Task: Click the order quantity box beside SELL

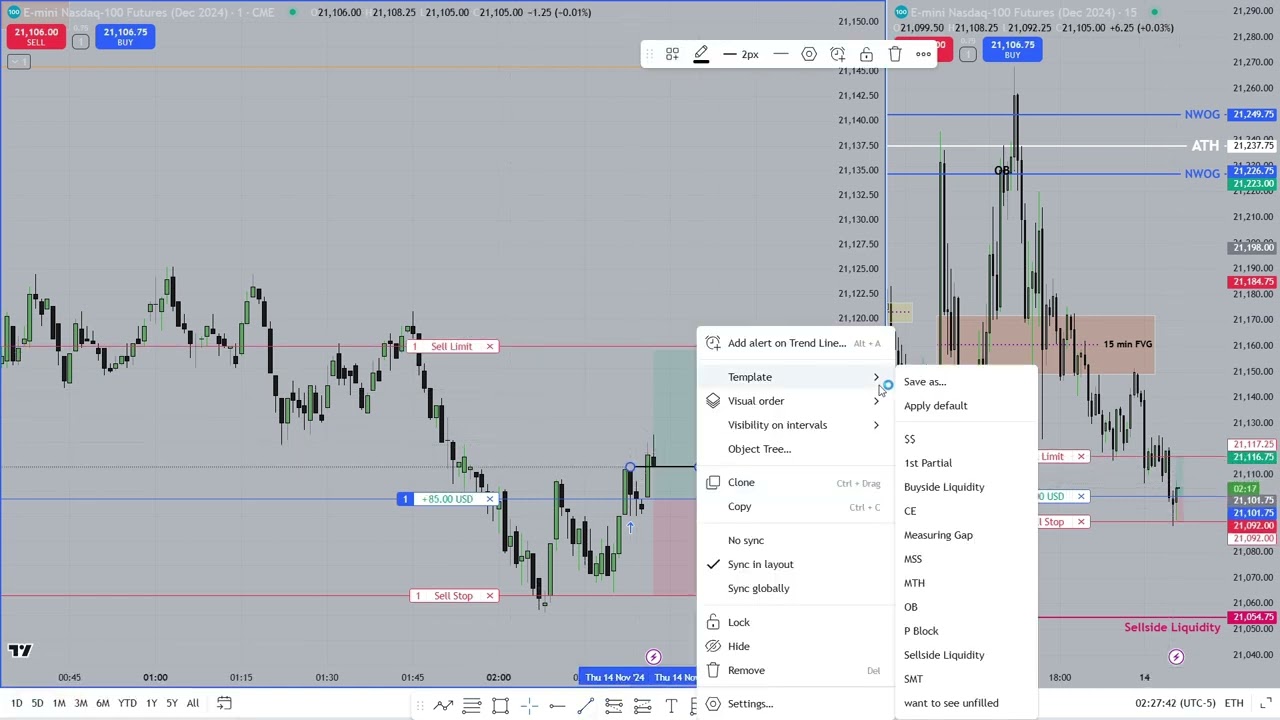Action: coord(81,41)
